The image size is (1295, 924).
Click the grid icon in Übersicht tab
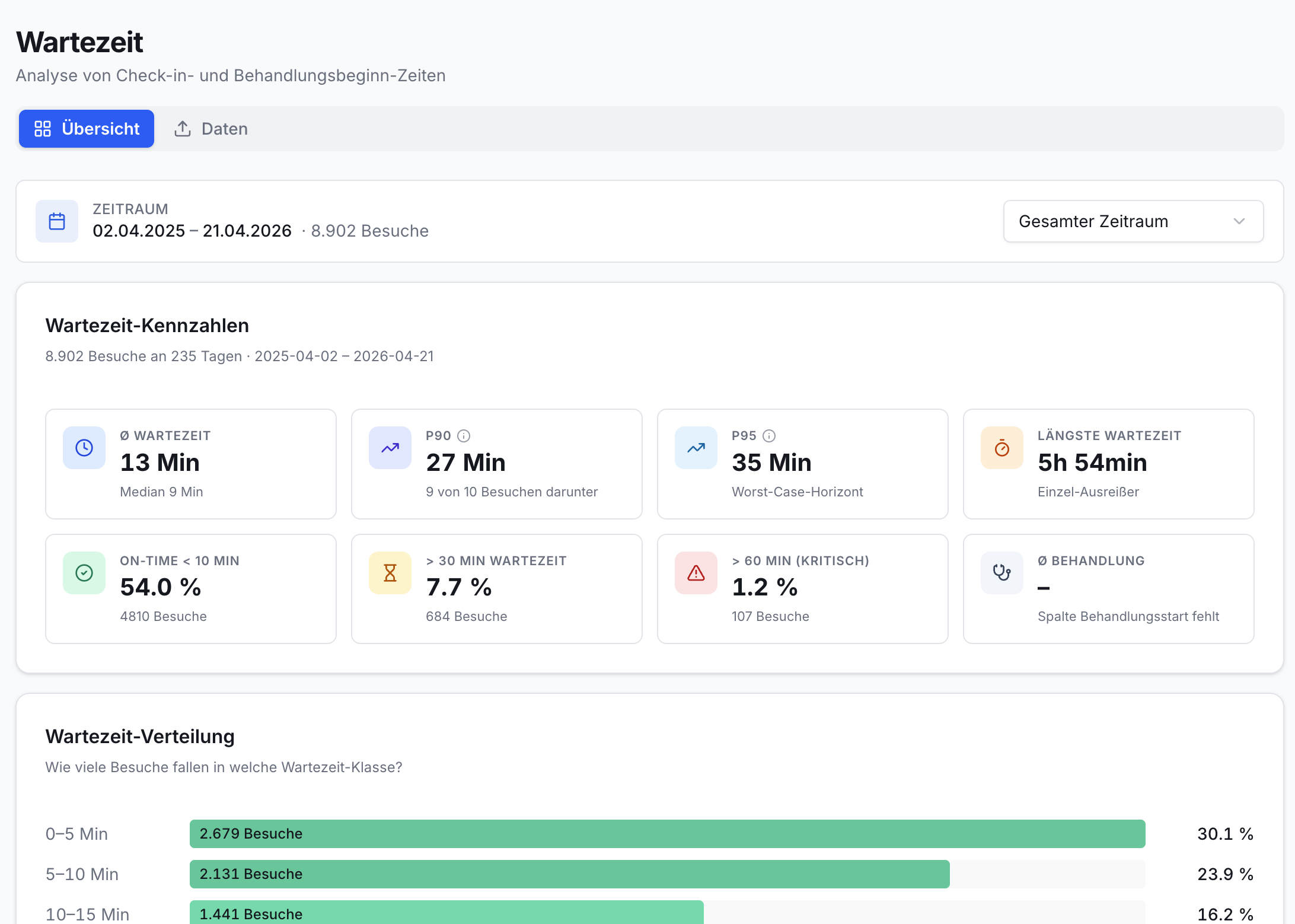point(43,129)
